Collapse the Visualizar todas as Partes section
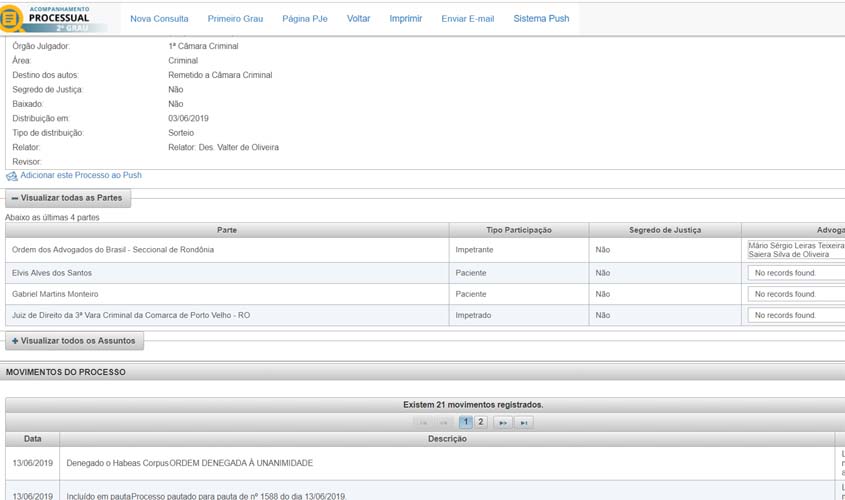 67,198
